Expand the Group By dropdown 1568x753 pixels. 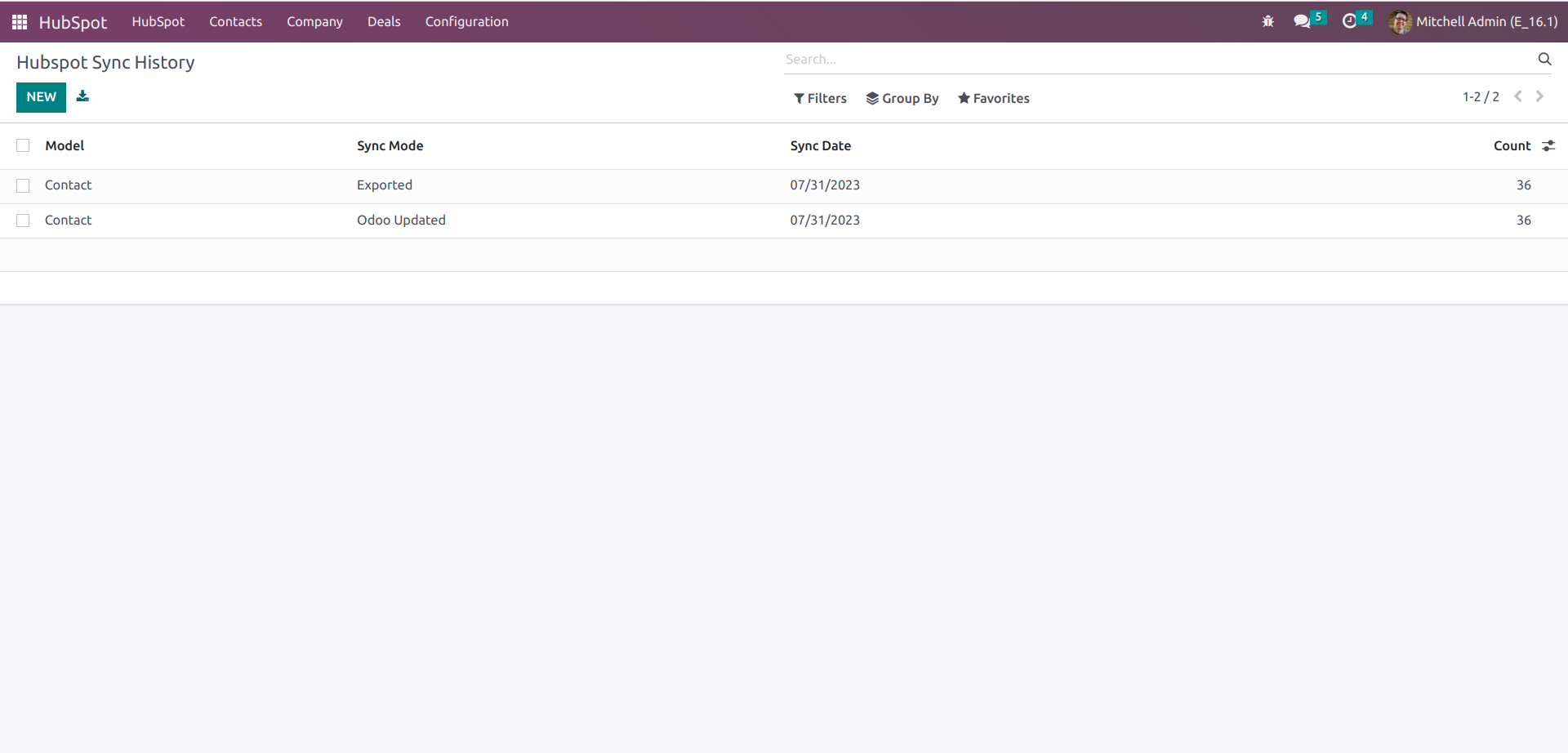coord(902,98)
